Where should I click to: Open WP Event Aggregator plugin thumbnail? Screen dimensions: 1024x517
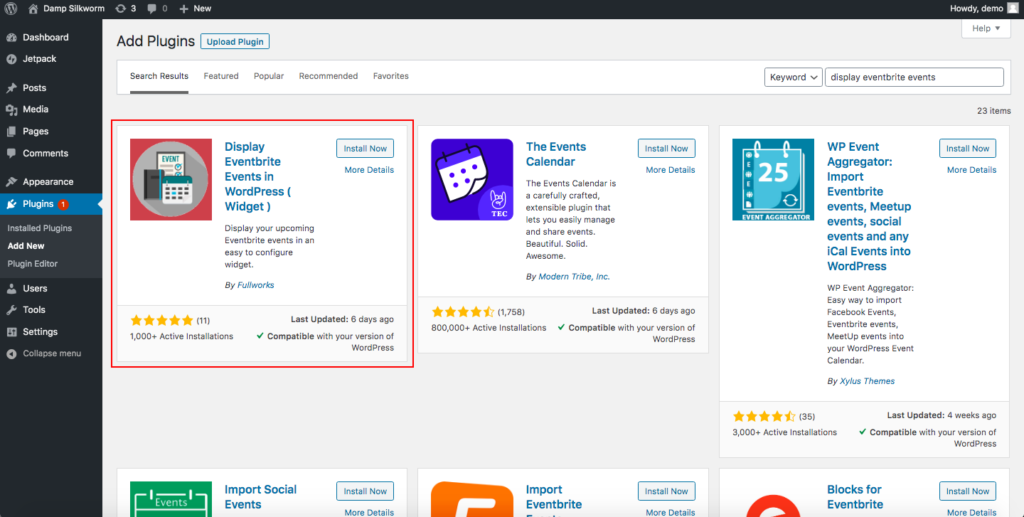(x=773, y=180)
